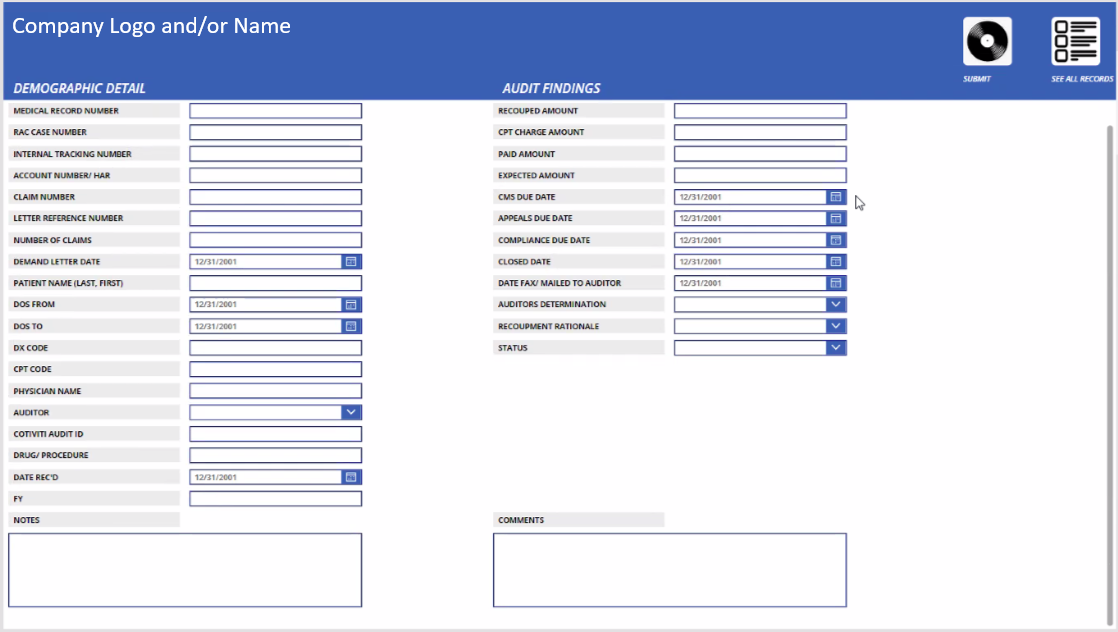Open calendar picker for DEMAND LETTER DATE

[x=350, y=261]
